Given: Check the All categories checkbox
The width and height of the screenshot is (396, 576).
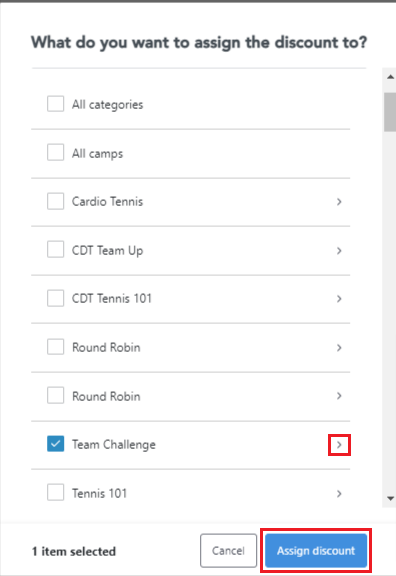Looking at the screenshot, I should (55, 104).
